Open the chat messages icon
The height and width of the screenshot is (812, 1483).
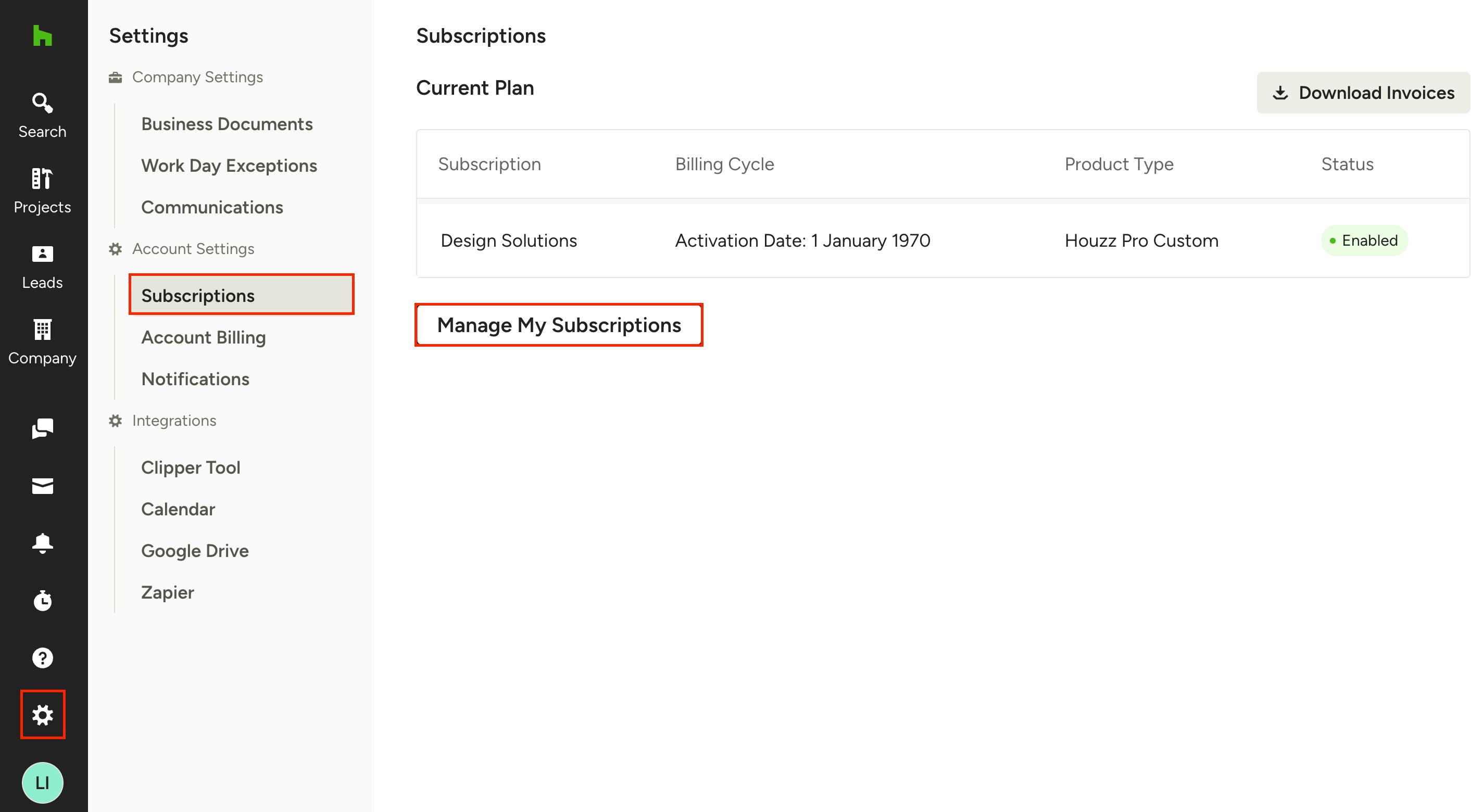pyautogui.click(x=43, y=428)
